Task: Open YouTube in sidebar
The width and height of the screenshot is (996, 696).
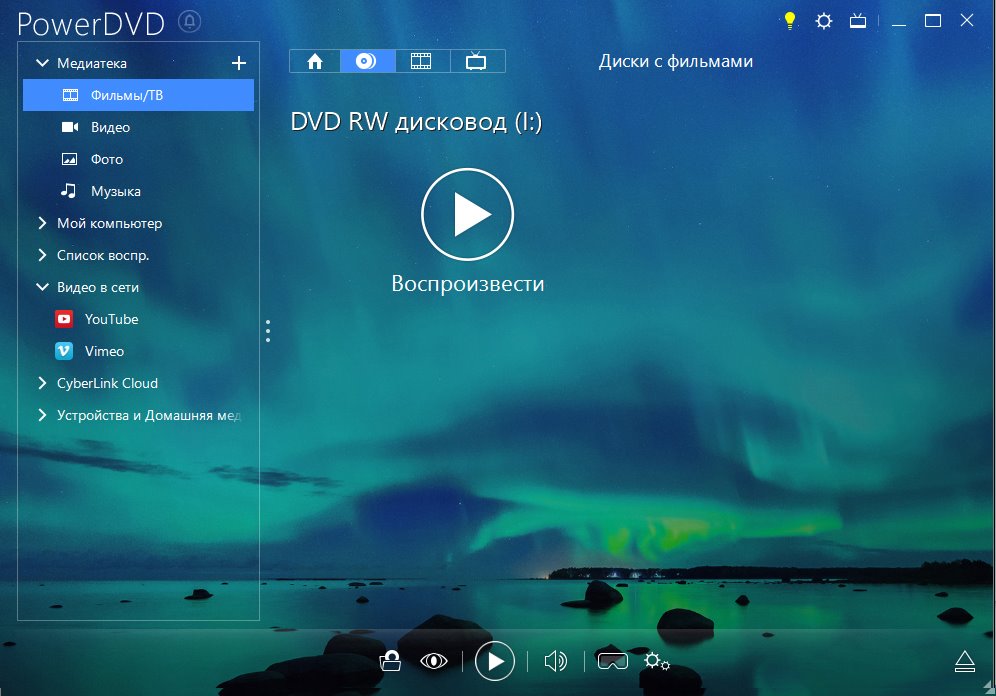Action: coord(110,319)
